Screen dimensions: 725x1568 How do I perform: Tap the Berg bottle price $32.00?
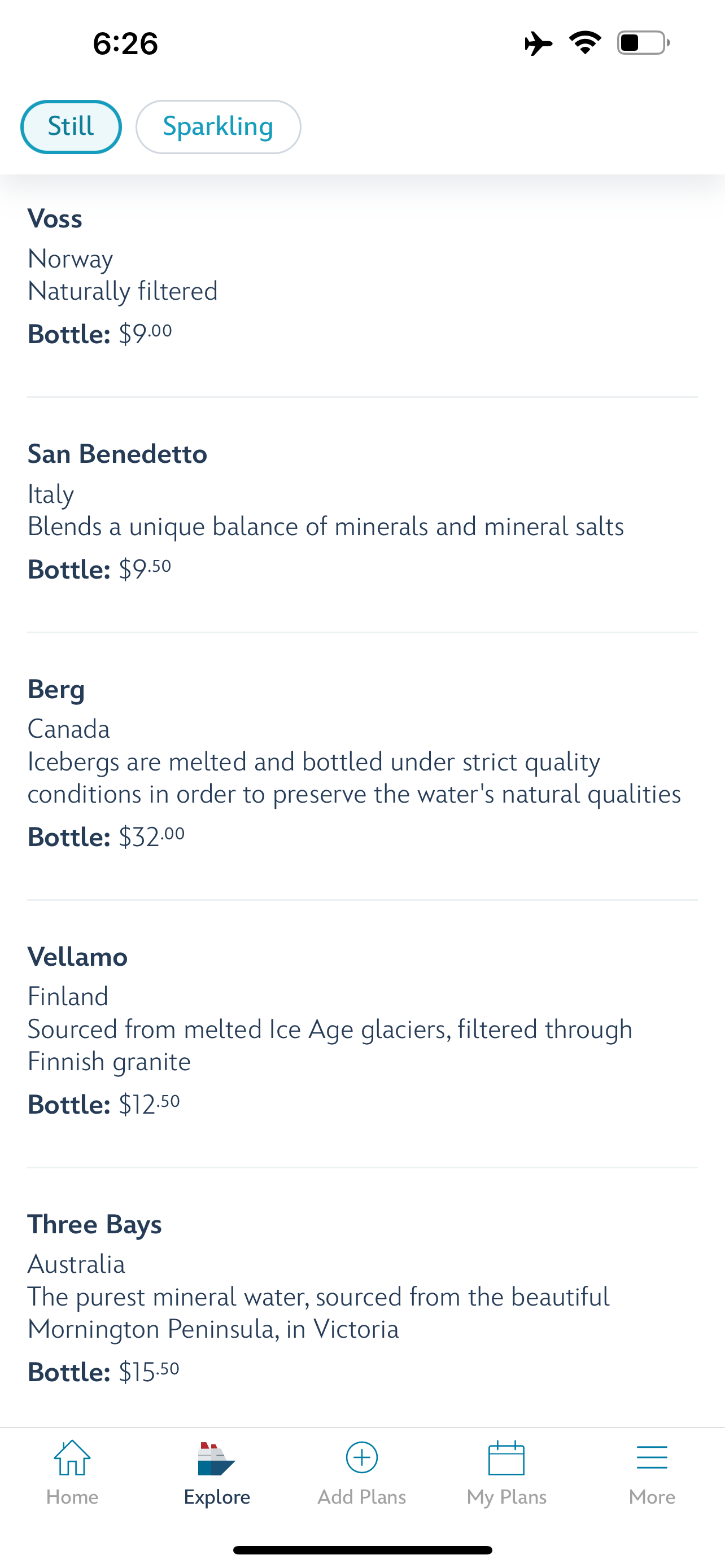pyautogui.click(x=151, y=837)
